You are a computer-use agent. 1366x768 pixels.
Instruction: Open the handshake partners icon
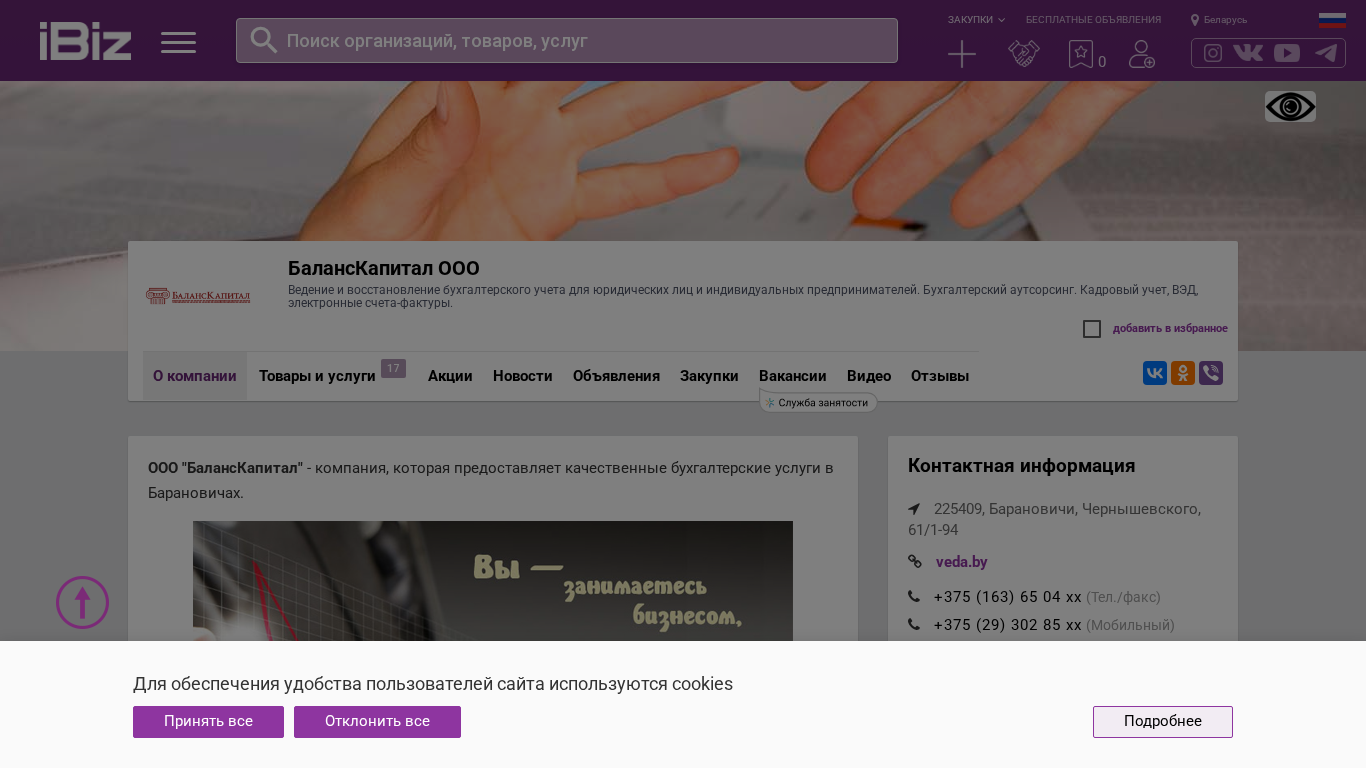pos(1024,54)
